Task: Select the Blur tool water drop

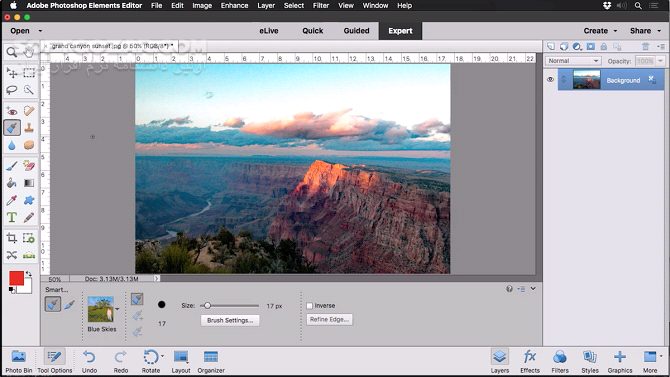Action: click(x=12, y=145)
